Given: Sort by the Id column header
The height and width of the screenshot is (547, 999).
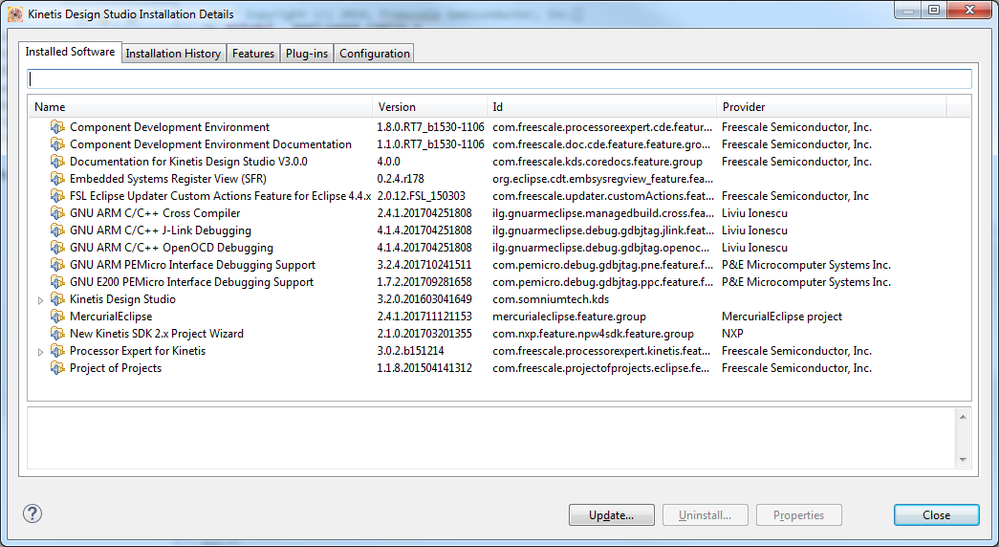Looking at the screenshot, I should tap(602, 107).
